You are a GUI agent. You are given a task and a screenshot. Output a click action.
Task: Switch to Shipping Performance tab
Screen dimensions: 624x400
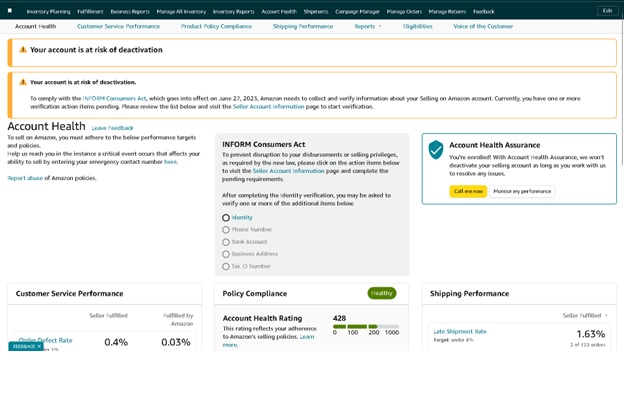pyautogui.click(x=303, y=26)
